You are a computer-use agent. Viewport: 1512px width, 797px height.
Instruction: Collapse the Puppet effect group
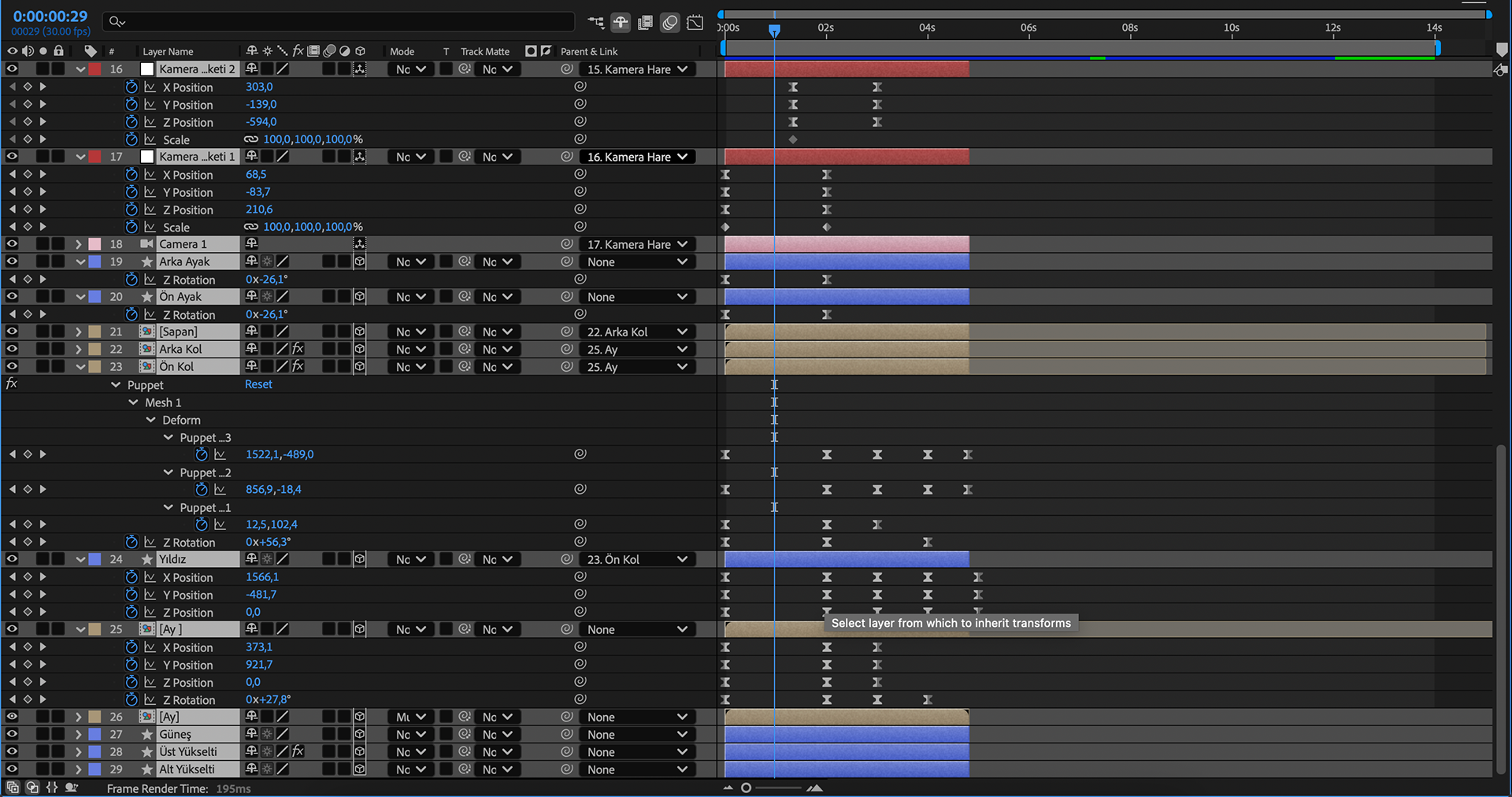pyautogui.click(x=116, y=385)
